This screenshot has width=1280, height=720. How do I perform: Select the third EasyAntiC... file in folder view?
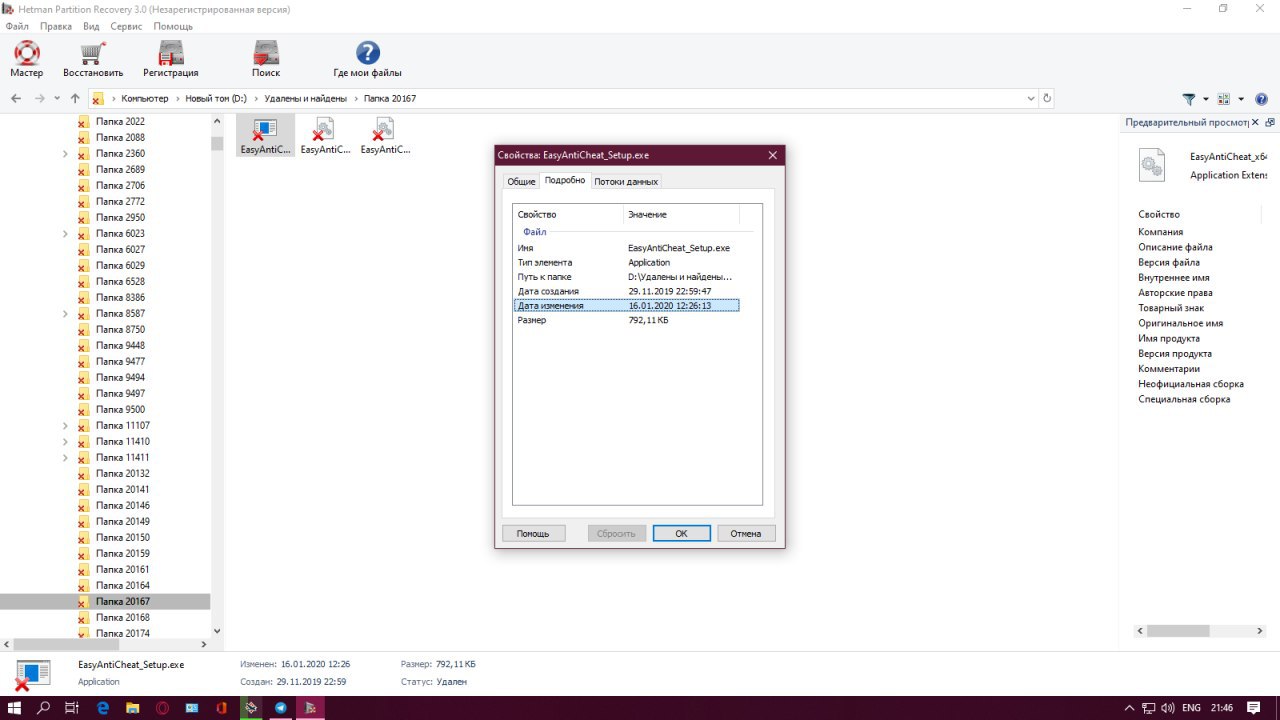(385, 135)
